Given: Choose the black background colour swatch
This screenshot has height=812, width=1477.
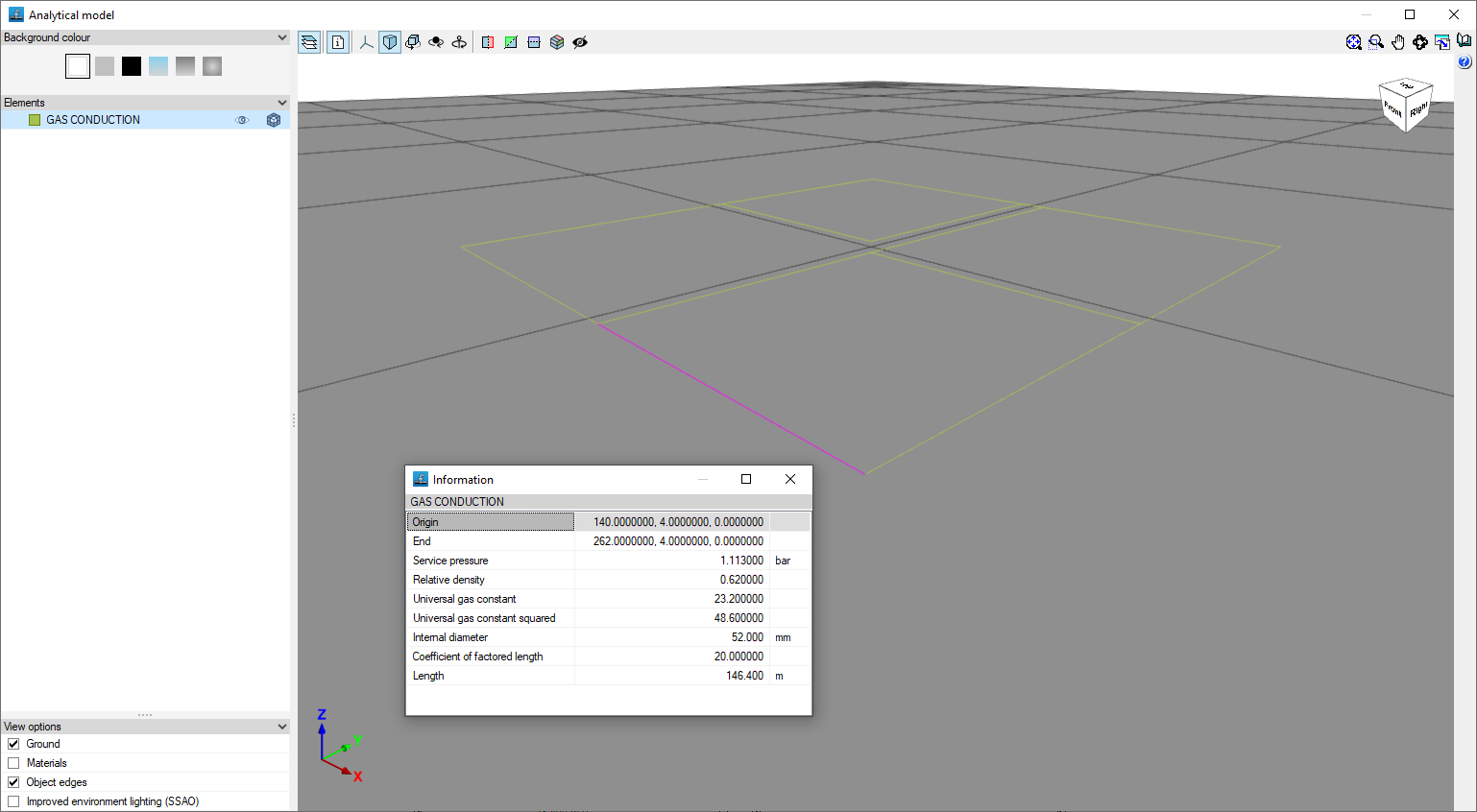Looking at the screenshot, I should coord(132,66).
